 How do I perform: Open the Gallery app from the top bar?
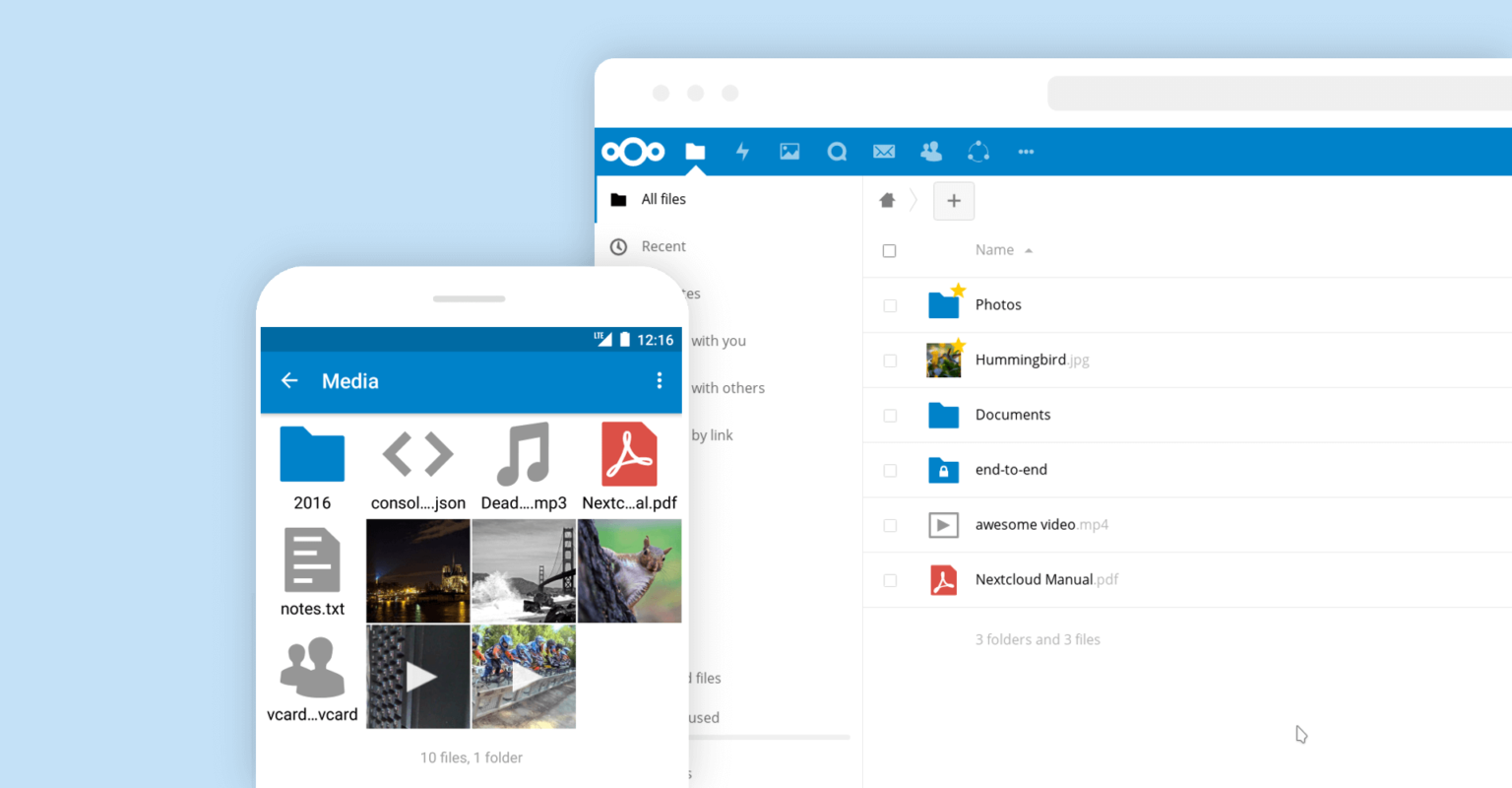click(x=788, y=152)
